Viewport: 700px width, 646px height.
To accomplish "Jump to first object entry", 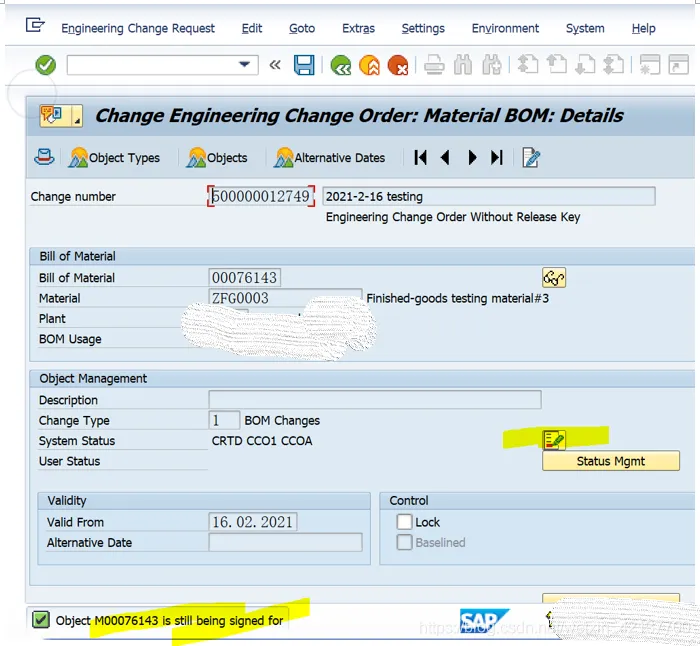I will tap(421, 158).
